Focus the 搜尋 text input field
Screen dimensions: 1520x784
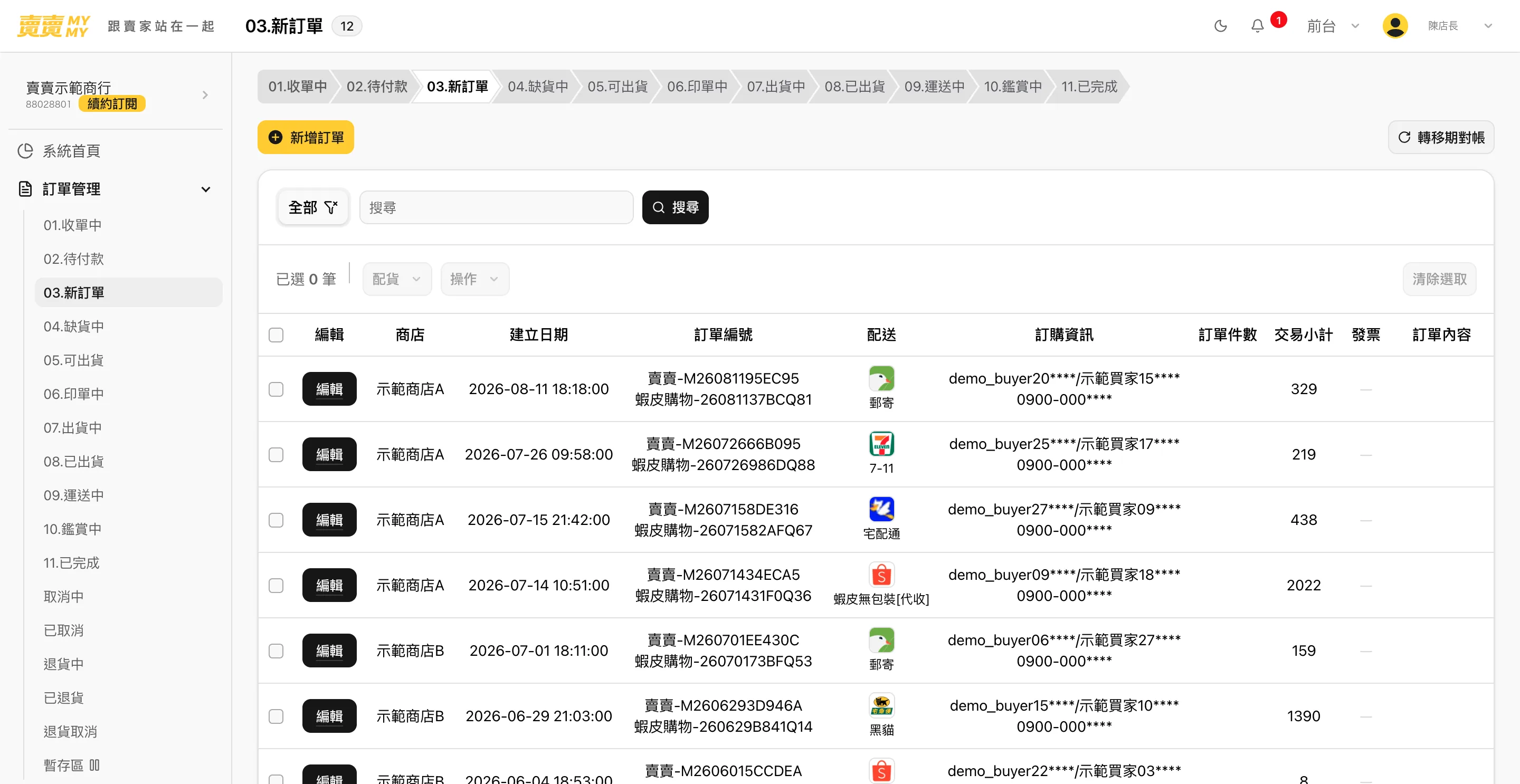(496, 207)
